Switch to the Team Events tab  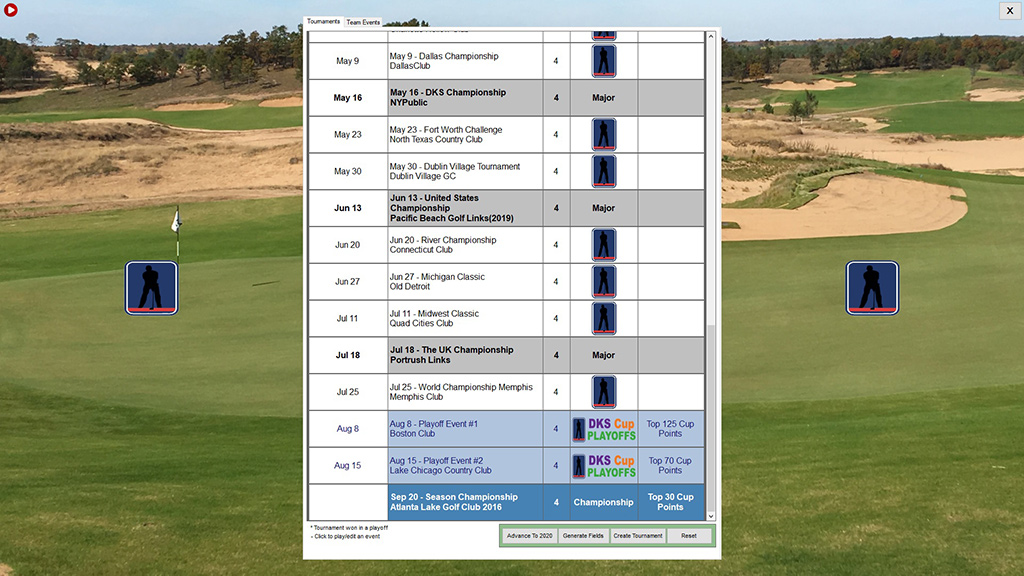(x=363, y=22)
